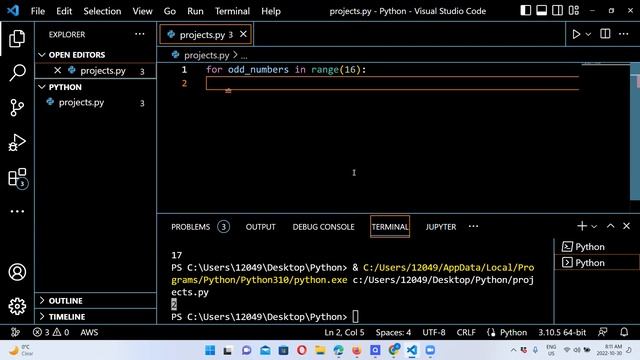640x360 pixels.
Task: Click the breadcrumb ellipsis after projects.py
Action: click(244, 56)
